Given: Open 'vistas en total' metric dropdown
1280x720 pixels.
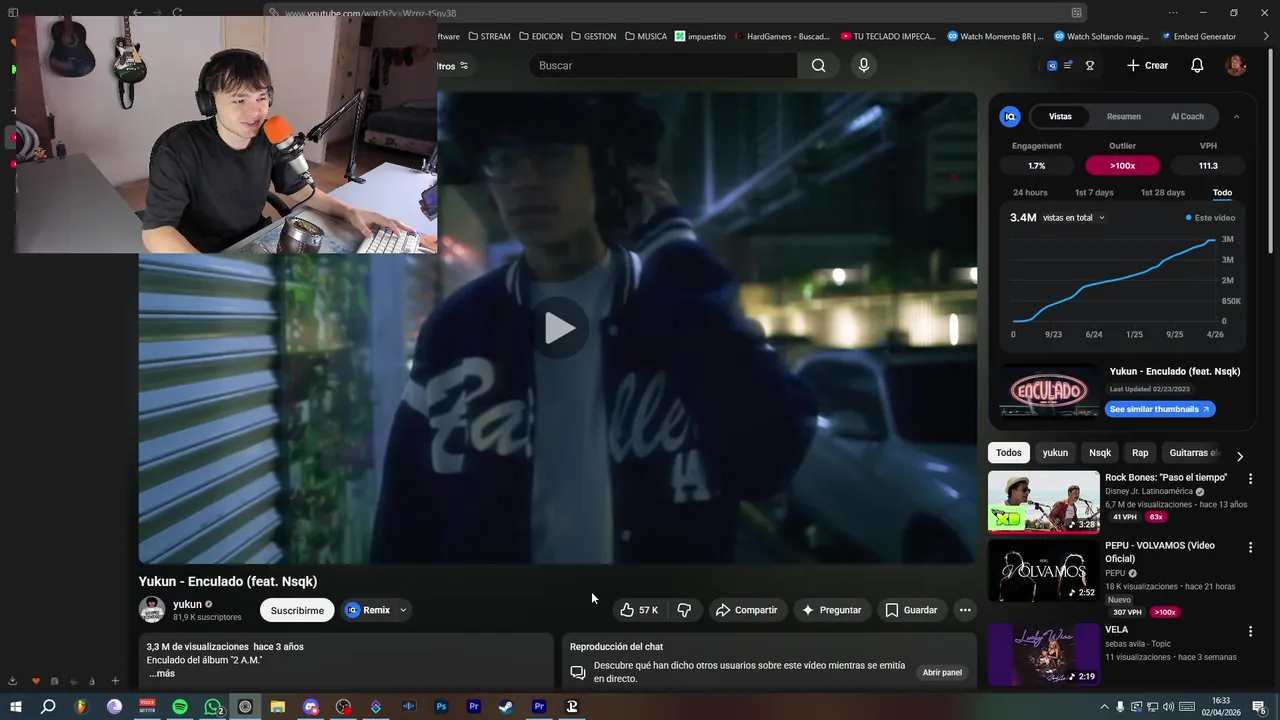Looking at the screenshot, I should pos(1074,218).
